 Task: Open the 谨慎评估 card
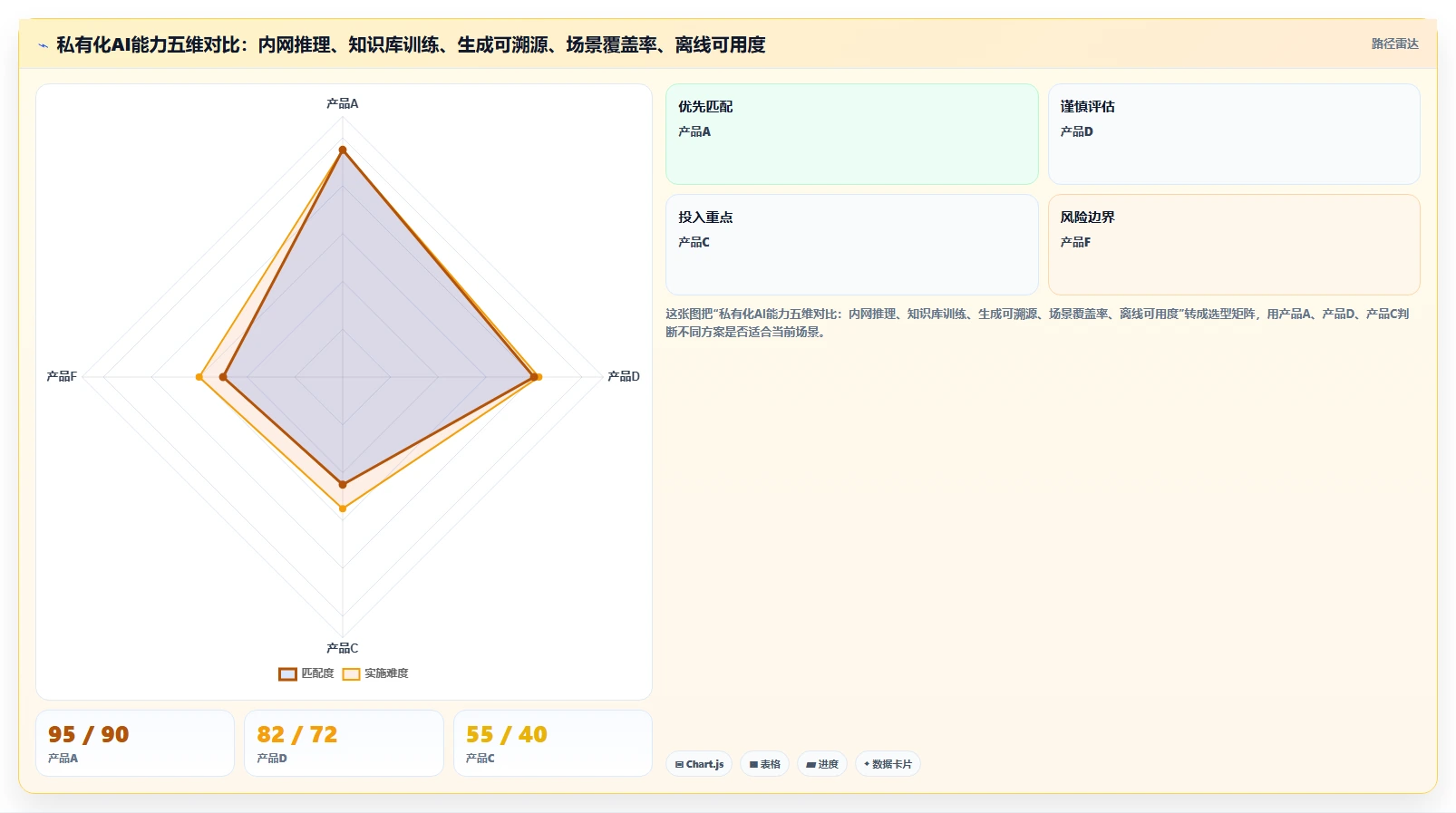(x=1234, y=134)
